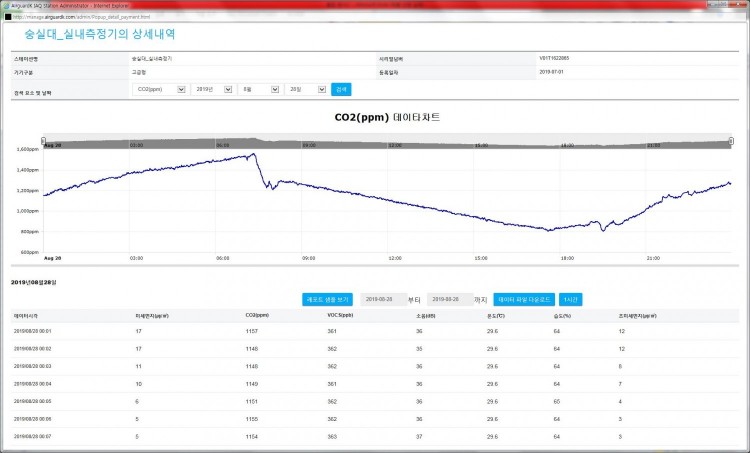The height and width of the screenshot is (453, 750).
Task: Click the CO2(ppm) table column header
Action: pyautogui.click(x=257, y=315)
